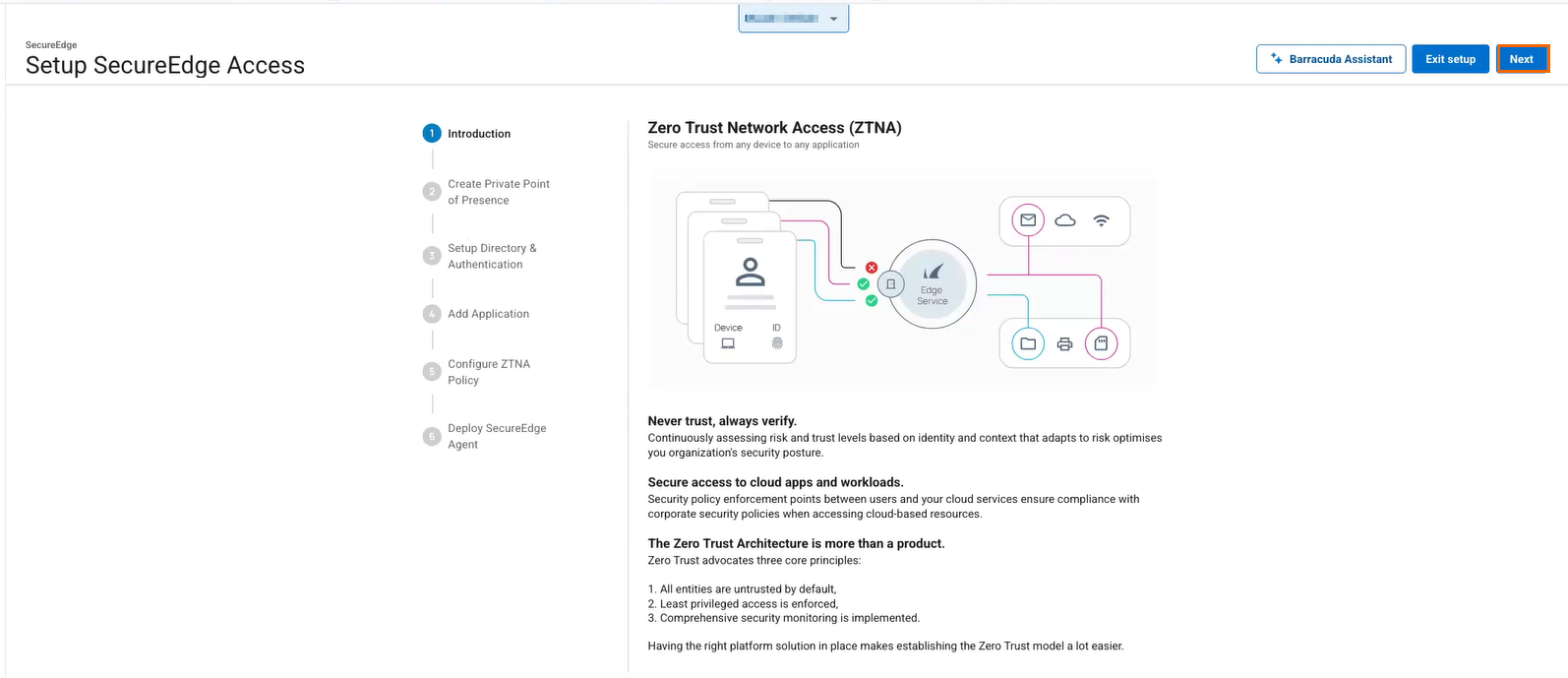Click the Edge Service barracuda logo
The height and width of the screenshot is (678, 1568).
point(933,273)
